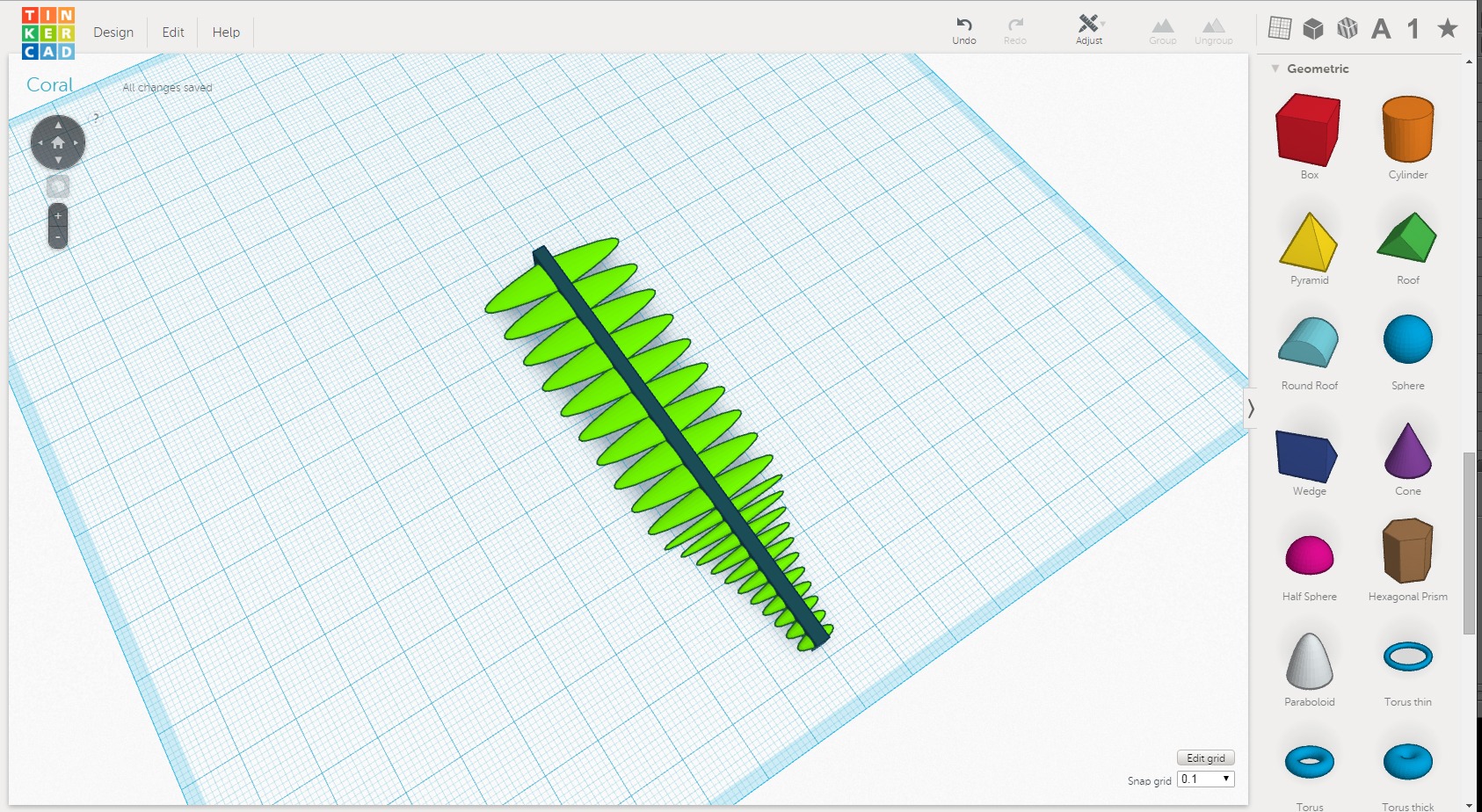This screenshot has width=1482, height=812.
Task: Click the fit view cube button
Action: tap(58, 186)
